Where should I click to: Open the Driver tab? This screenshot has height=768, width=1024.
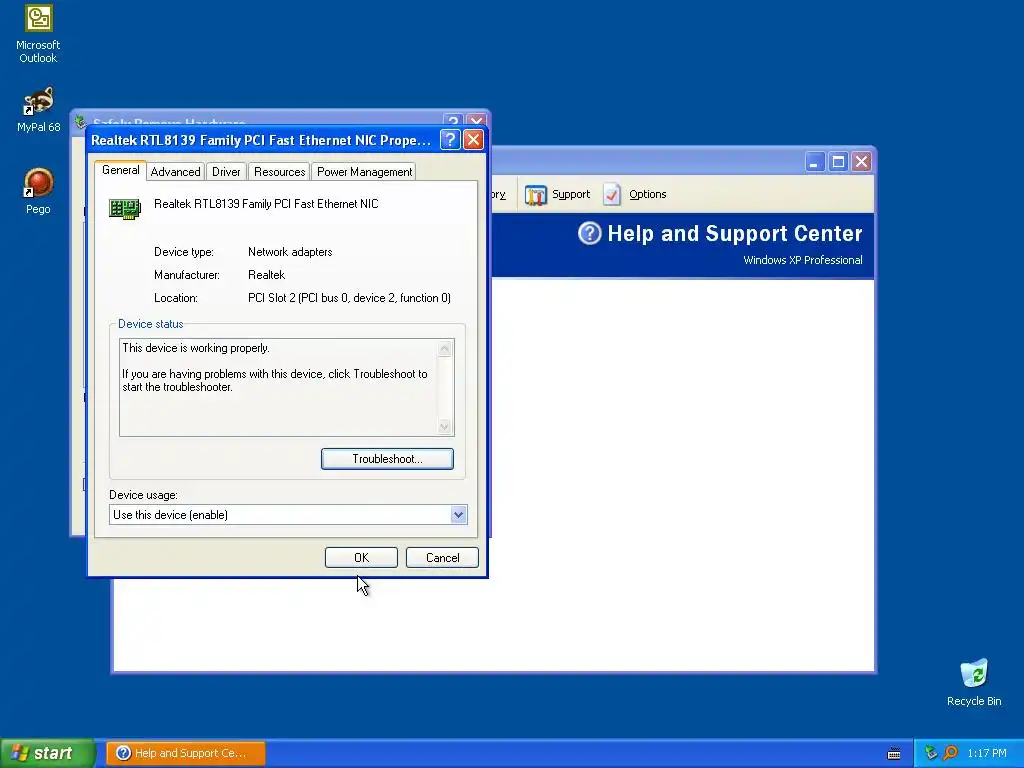[x=226, y=172]
